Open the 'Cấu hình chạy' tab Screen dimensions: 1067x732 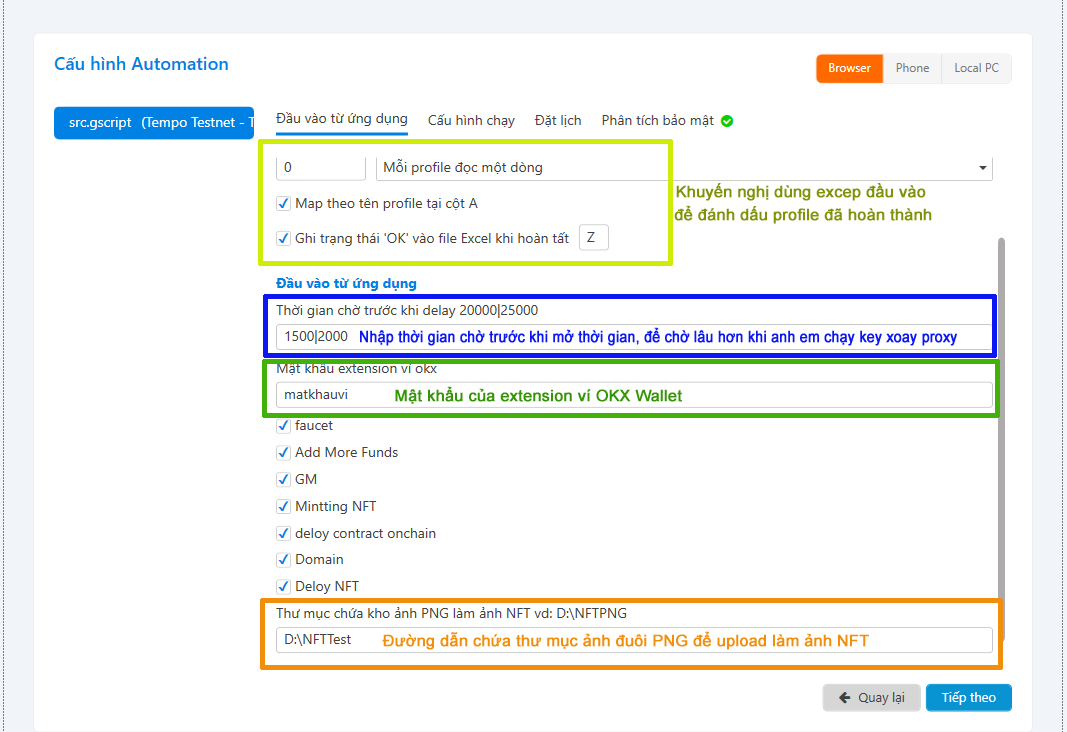coord(471,120)
